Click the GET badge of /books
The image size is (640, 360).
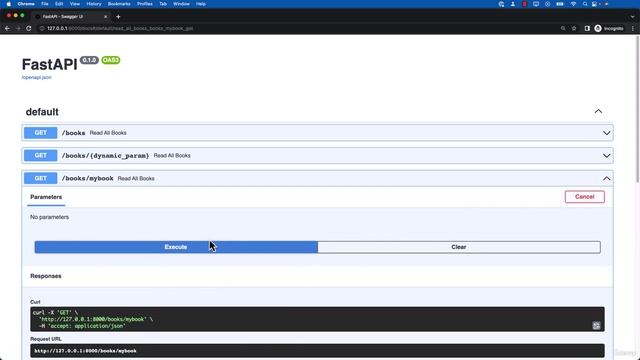(x=40, y=133)
